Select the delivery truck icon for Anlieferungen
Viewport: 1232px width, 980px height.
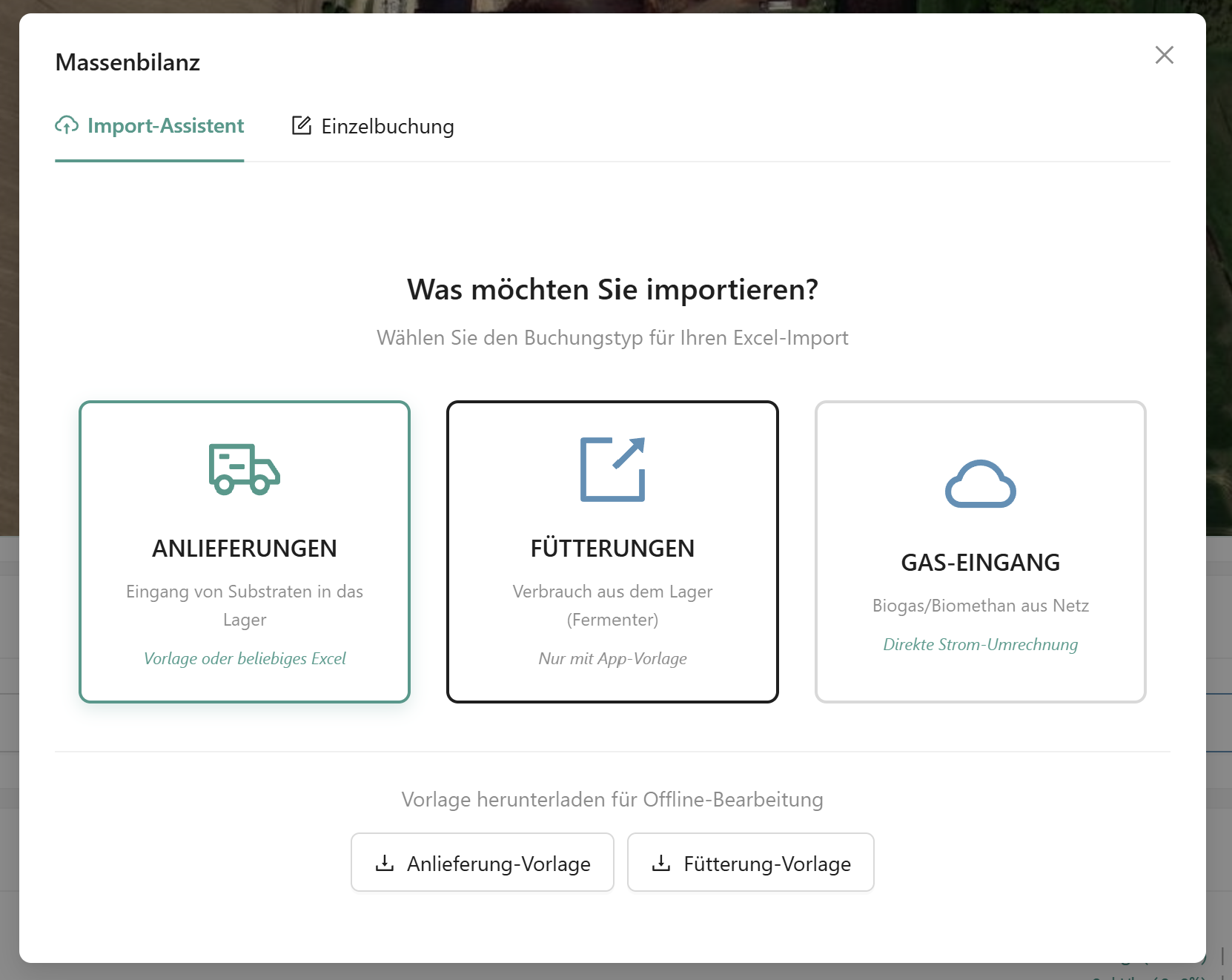(244, 469)
